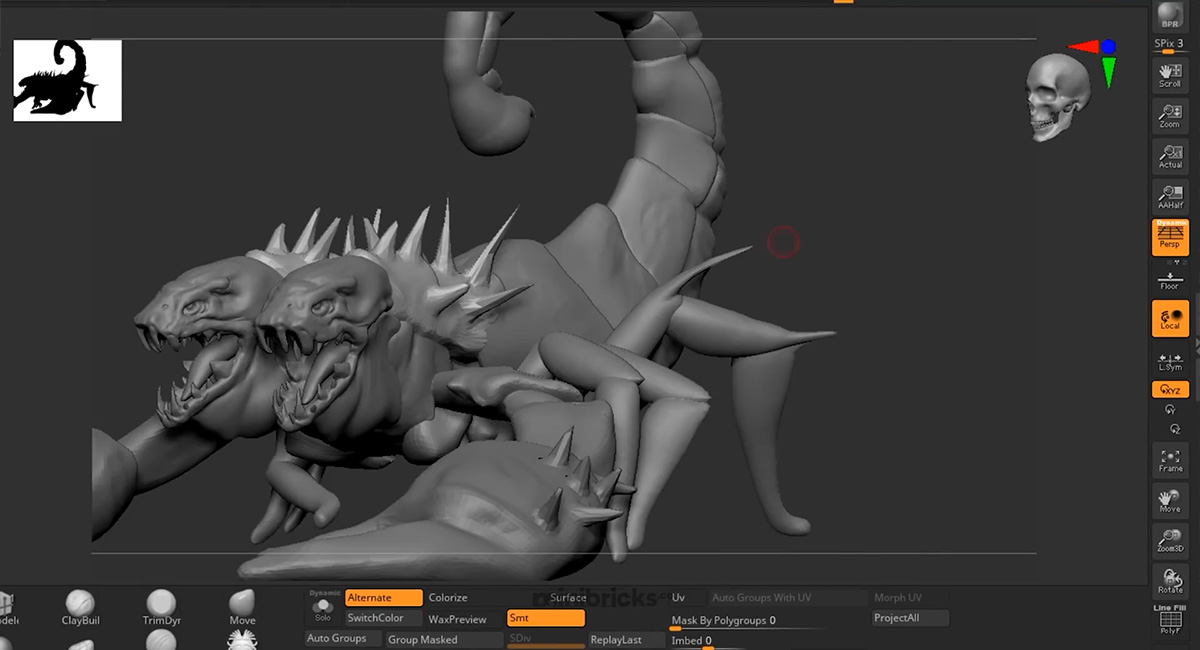Click the AAHalf view icon
Image resolution: width=1200 pixels, height=650 pixels.
point(1169,196)
